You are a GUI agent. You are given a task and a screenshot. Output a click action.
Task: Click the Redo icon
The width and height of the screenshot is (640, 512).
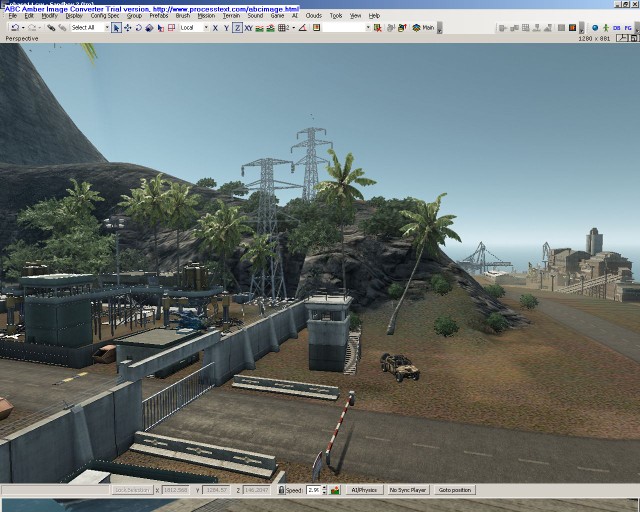tap(32, 28)
